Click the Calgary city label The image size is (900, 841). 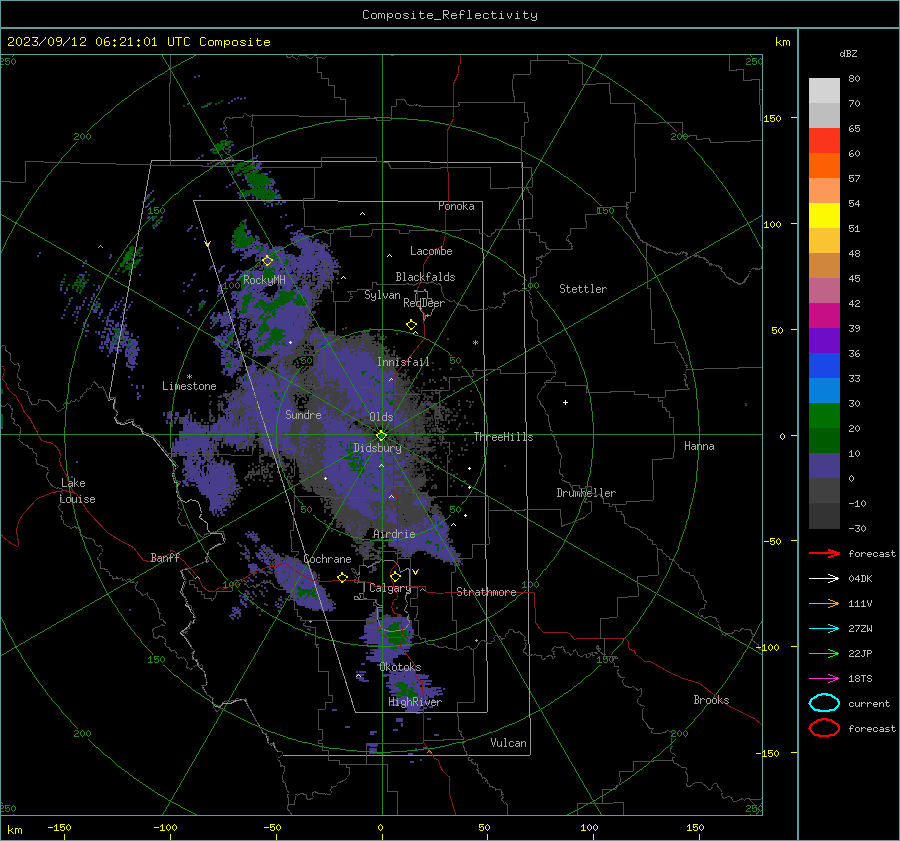[x=390, y=588]
